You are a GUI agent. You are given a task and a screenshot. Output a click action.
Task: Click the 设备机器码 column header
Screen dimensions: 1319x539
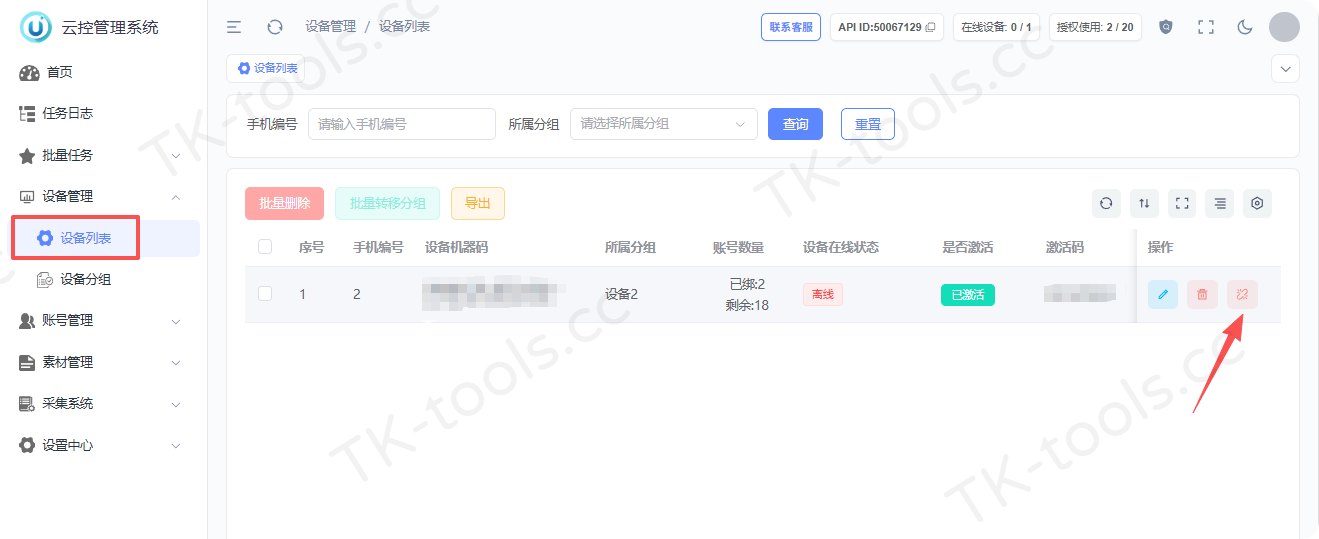457,247
